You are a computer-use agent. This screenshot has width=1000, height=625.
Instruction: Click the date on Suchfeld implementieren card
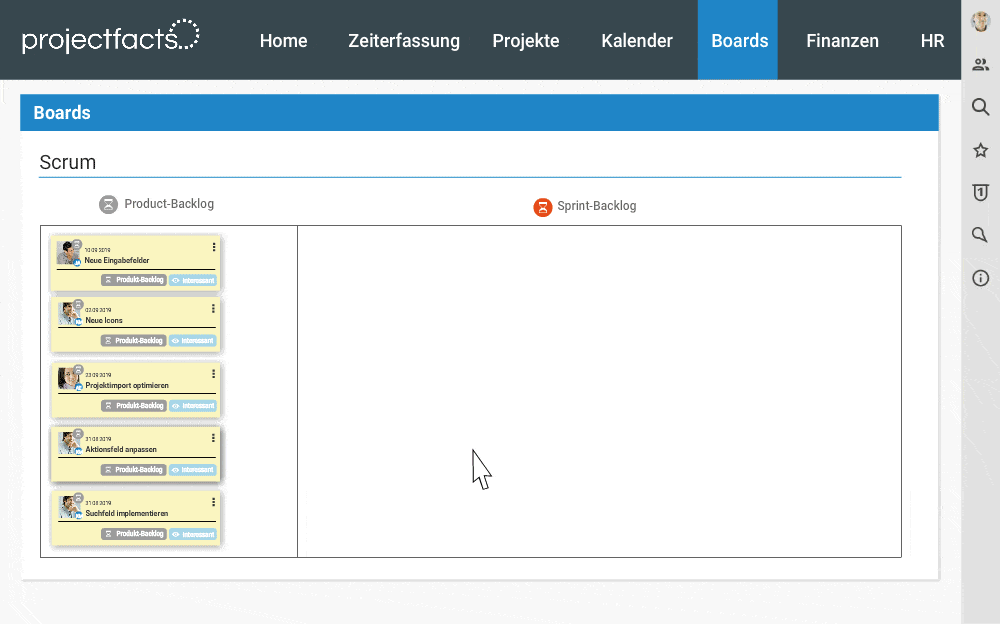[x=98, y=503]
